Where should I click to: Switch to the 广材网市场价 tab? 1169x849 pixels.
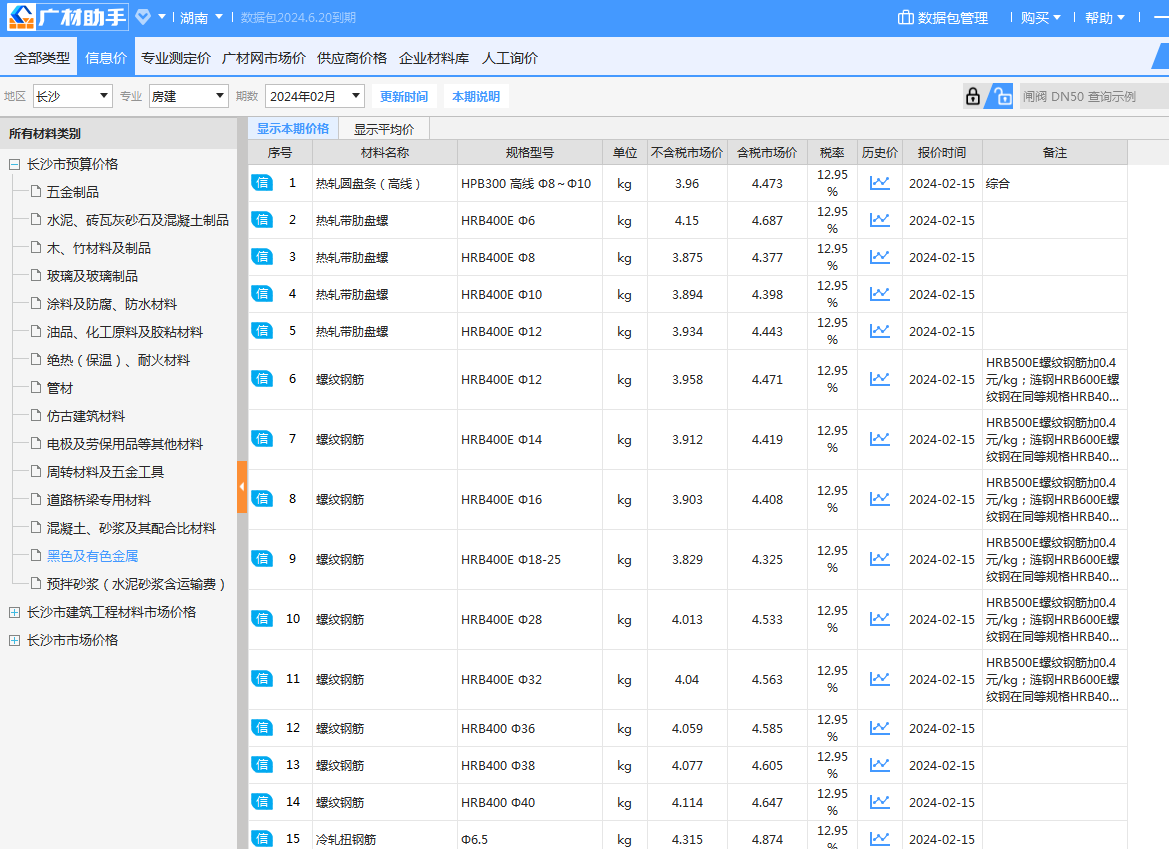click(264, 58)
